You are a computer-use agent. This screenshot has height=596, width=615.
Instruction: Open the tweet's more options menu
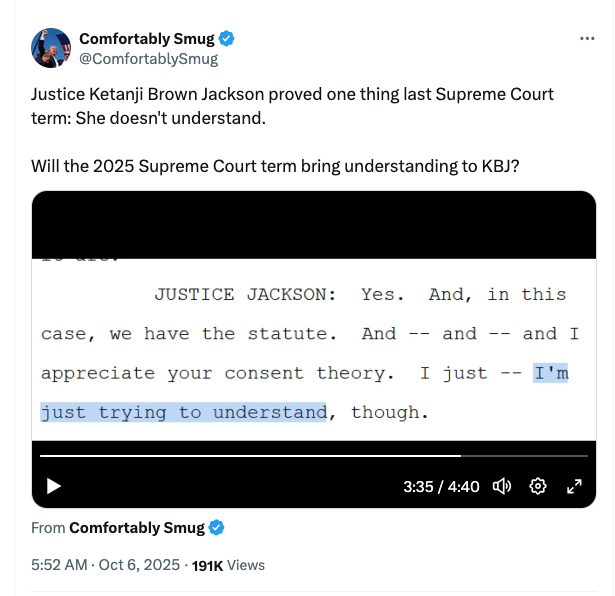(587, 38)
